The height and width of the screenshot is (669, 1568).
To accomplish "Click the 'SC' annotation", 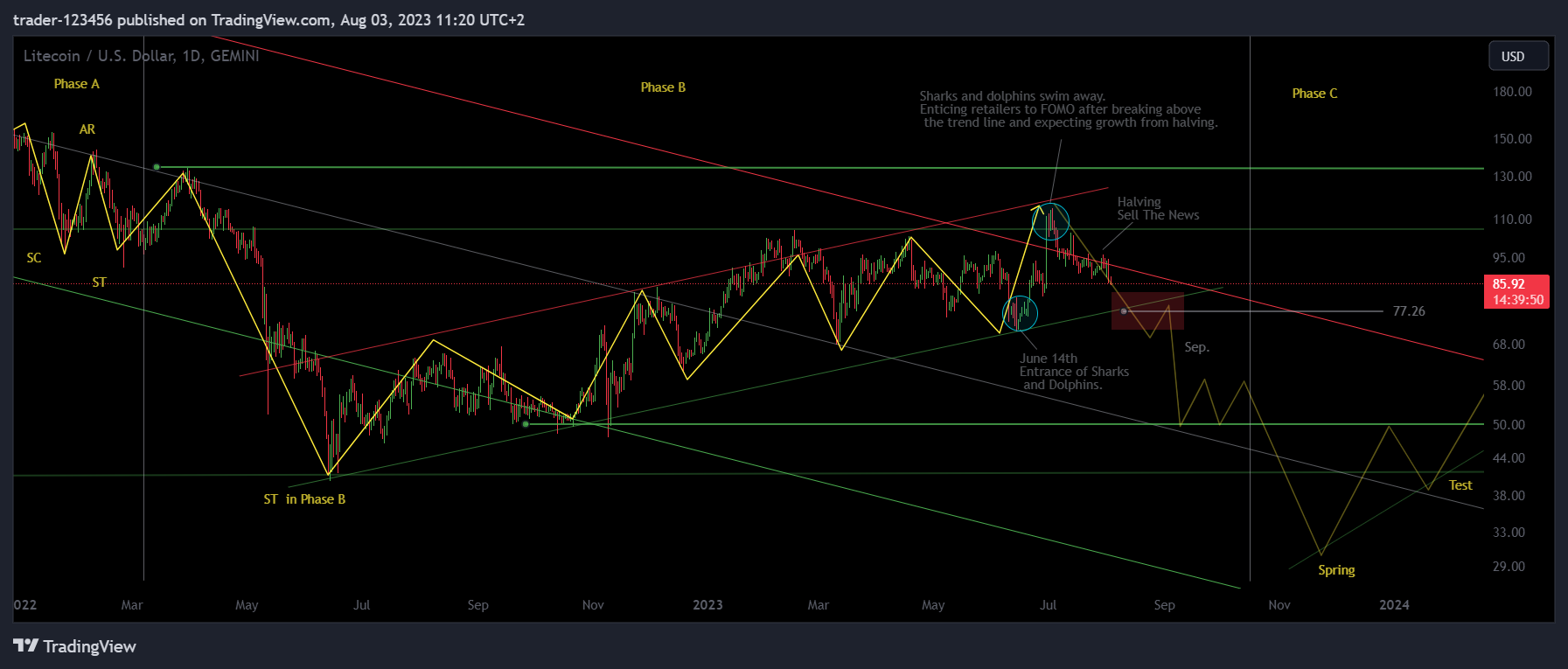I will [x=34, y=258].
